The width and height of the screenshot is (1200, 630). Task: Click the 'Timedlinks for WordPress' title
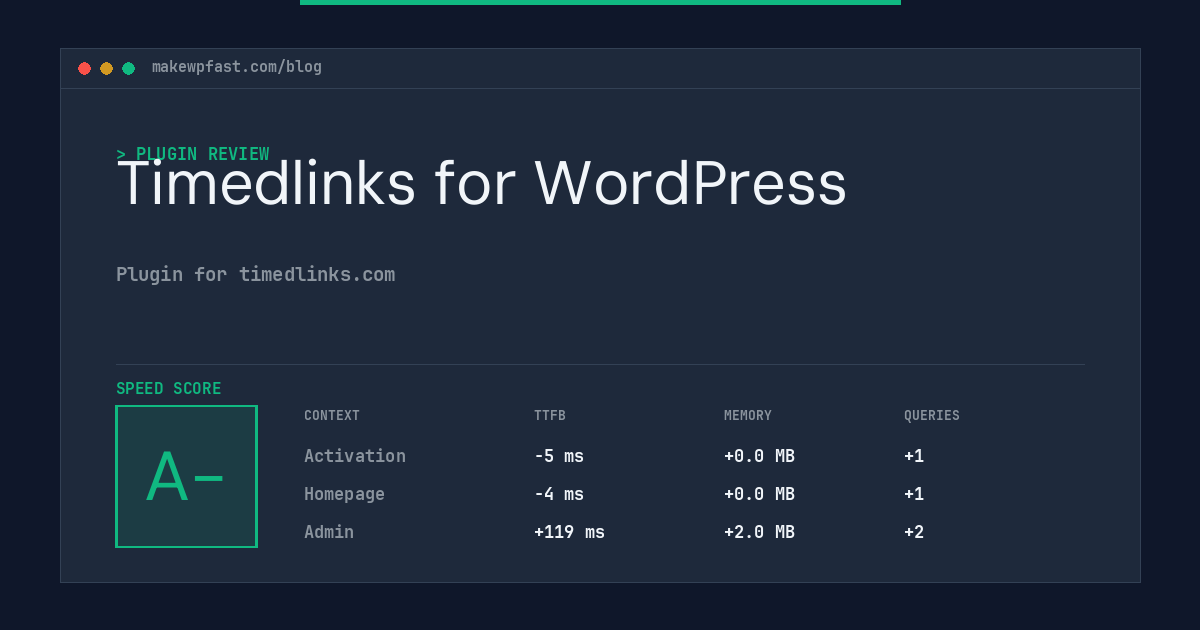[x=482, y=184]
